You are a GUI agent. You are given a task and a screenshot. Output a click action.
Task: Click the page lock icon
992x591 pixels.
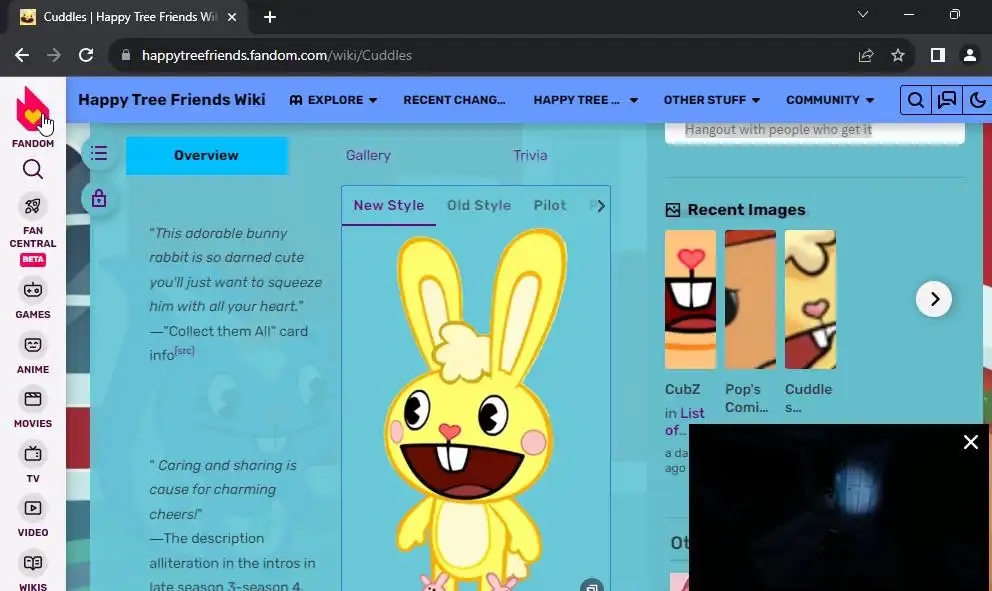pyautogui.click(x=99, y=199)
